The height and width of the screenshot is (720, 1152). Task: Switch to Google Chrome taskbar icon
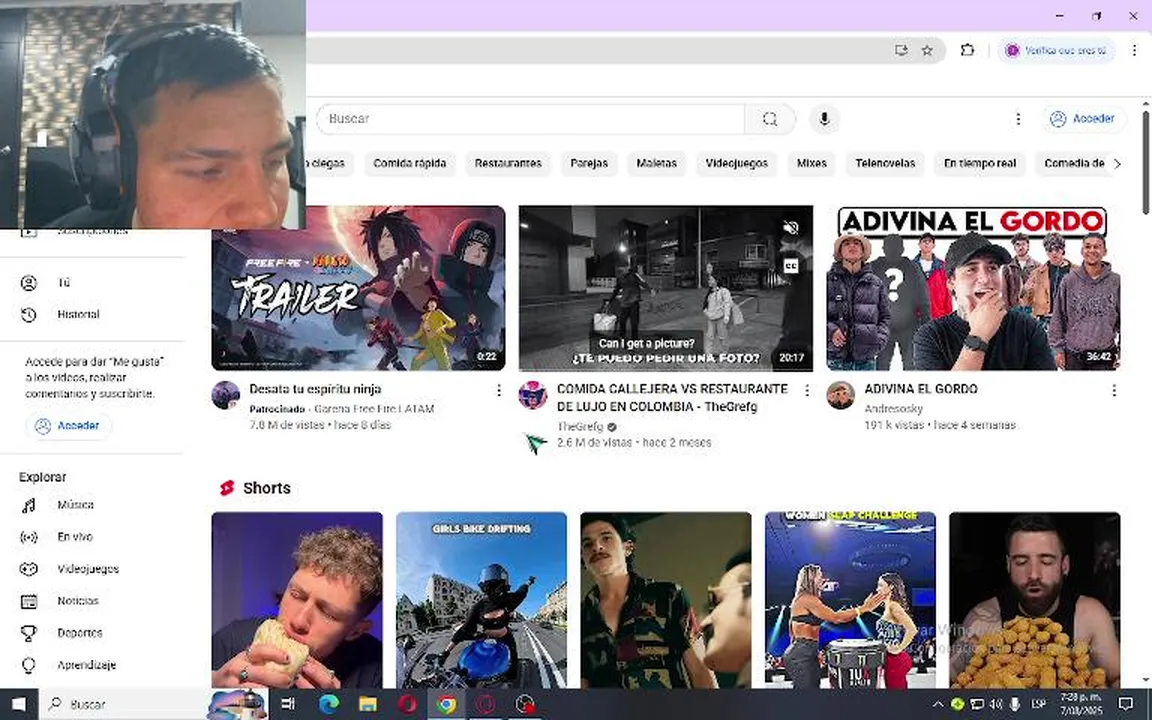446,705
